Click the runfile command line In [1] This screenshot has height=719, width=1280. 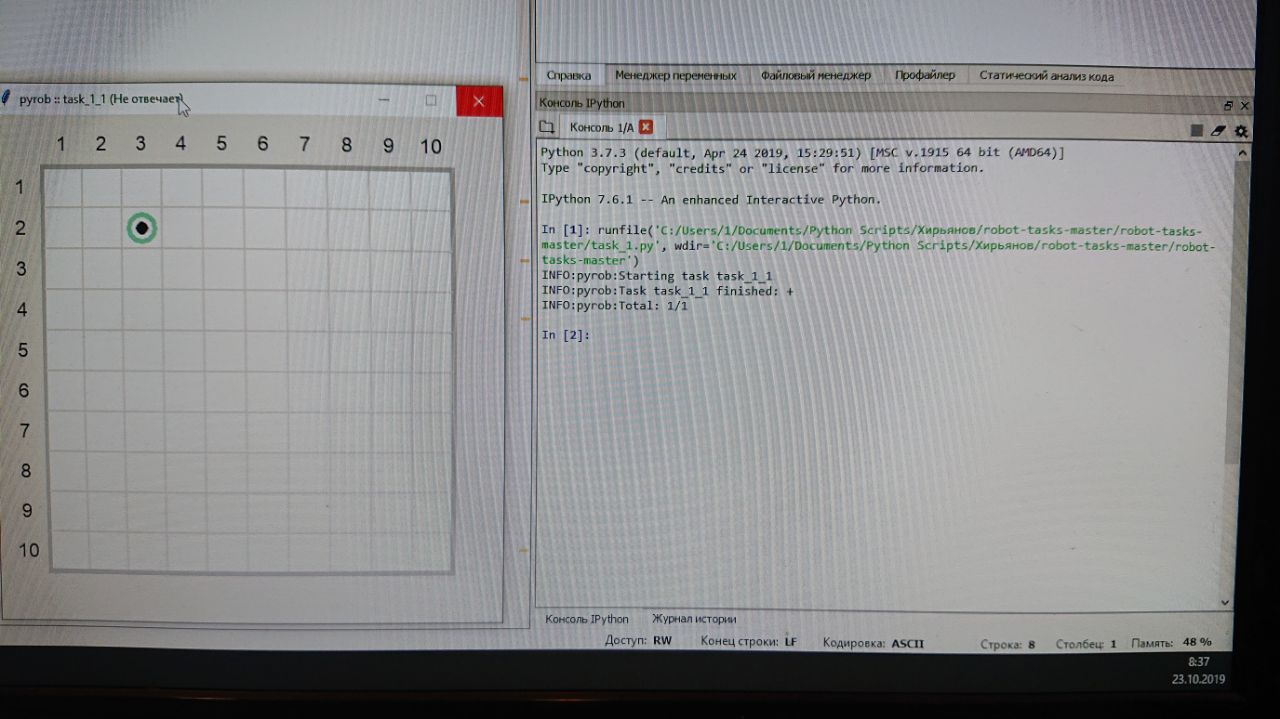877,245
